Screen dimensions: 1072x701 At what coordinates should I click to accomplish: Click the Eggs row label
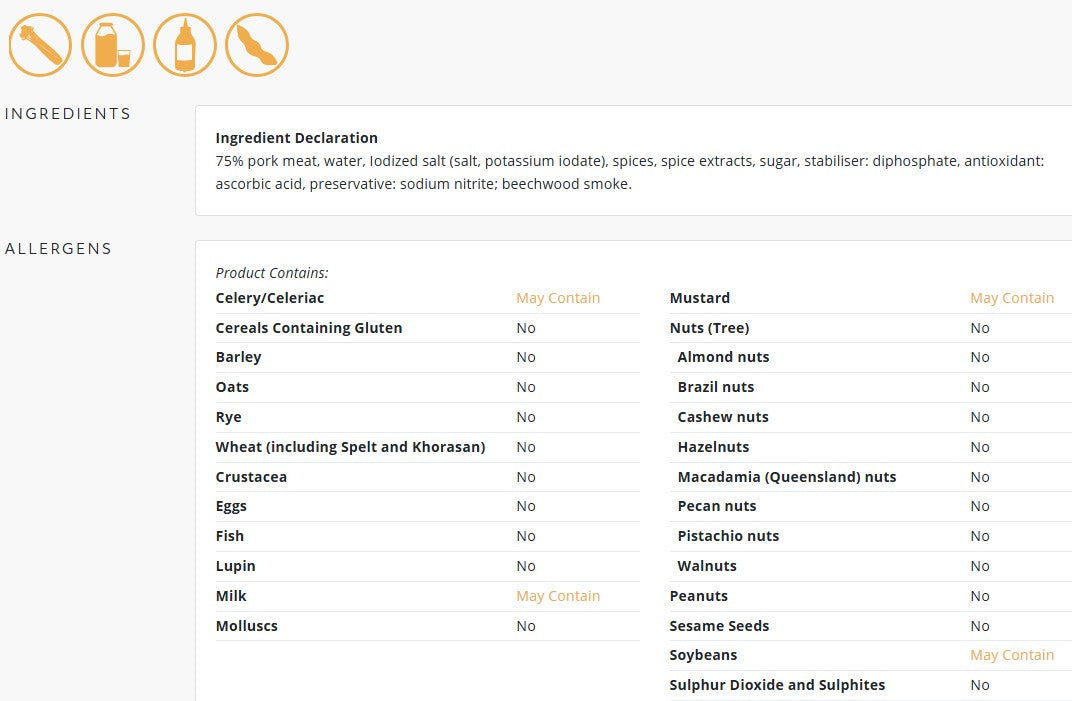click(231, 506)
